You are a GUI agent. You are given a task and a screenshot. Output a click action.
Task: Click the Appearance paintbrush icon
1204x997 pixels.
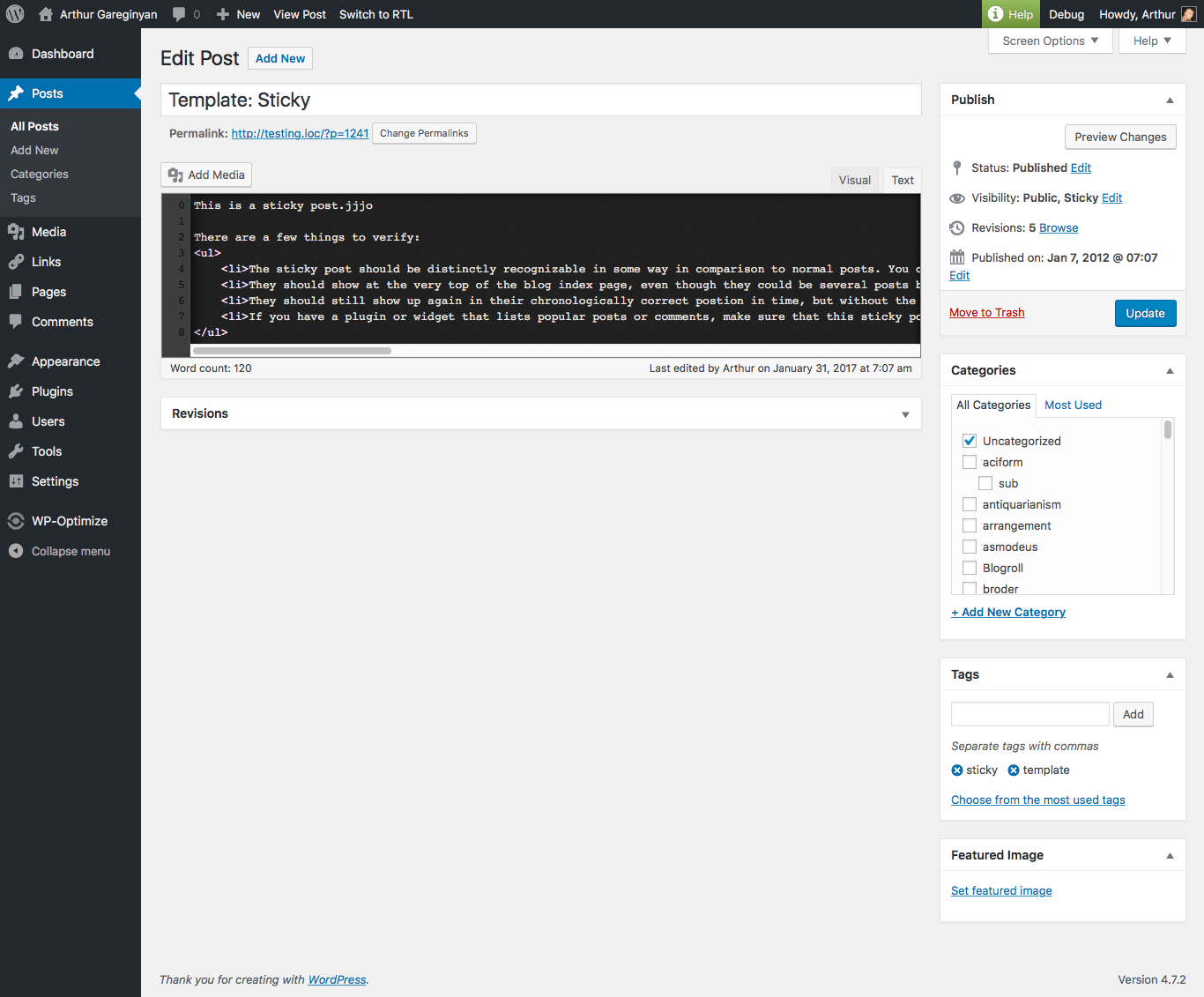(x=16, y=361)
